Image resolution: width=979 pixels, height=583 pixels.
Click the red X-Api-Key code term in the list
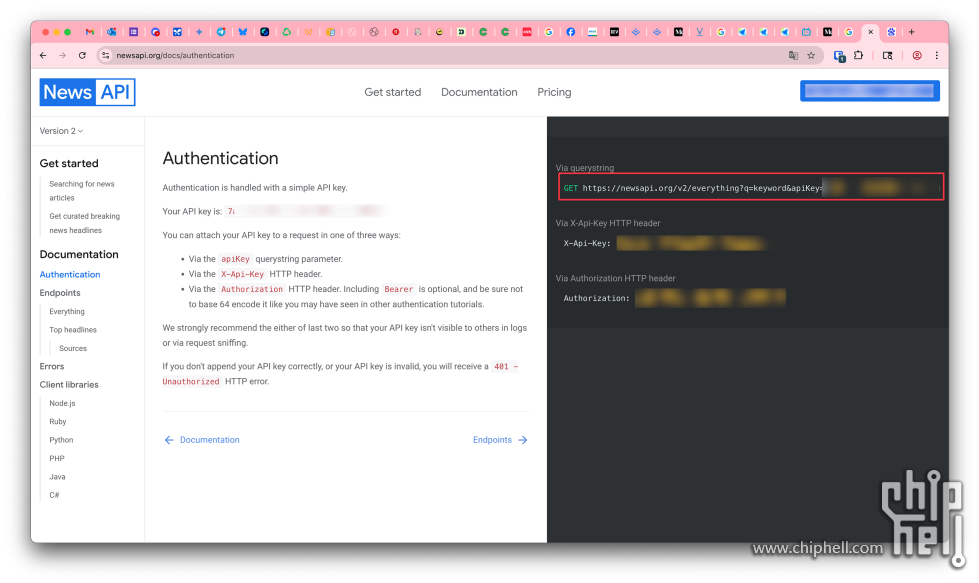242,274
